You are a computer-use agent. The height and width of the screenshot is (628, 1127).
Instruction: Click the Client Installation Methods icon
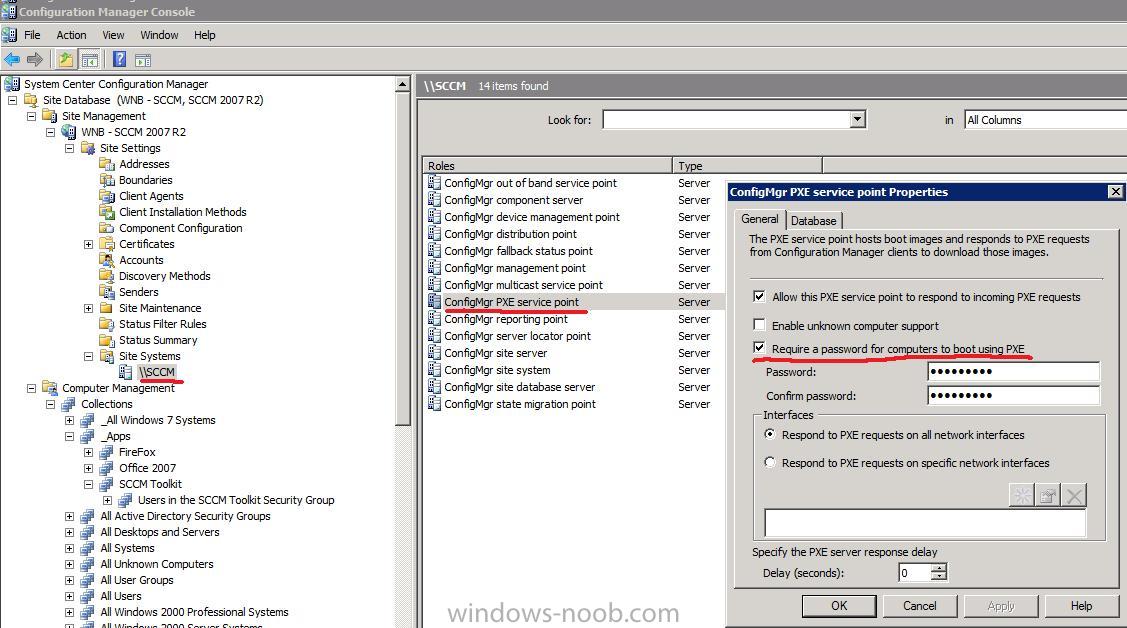[107, 212]
